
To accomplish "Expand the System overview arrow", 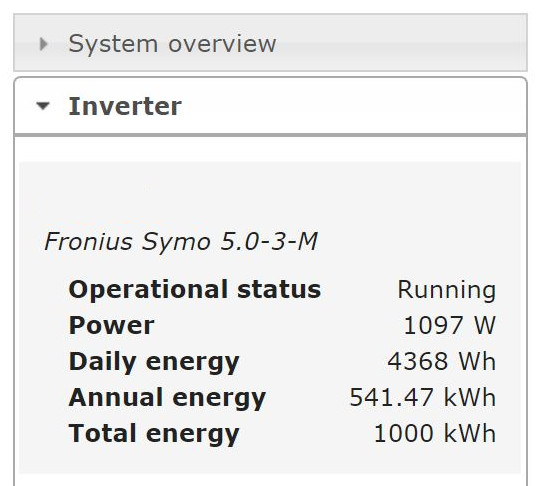I will (x=43, y=44).
